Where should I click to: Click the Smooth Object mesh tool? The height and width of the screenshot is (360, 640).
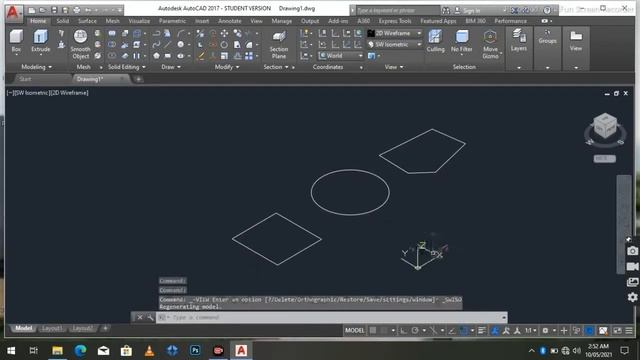click(80, 44)
